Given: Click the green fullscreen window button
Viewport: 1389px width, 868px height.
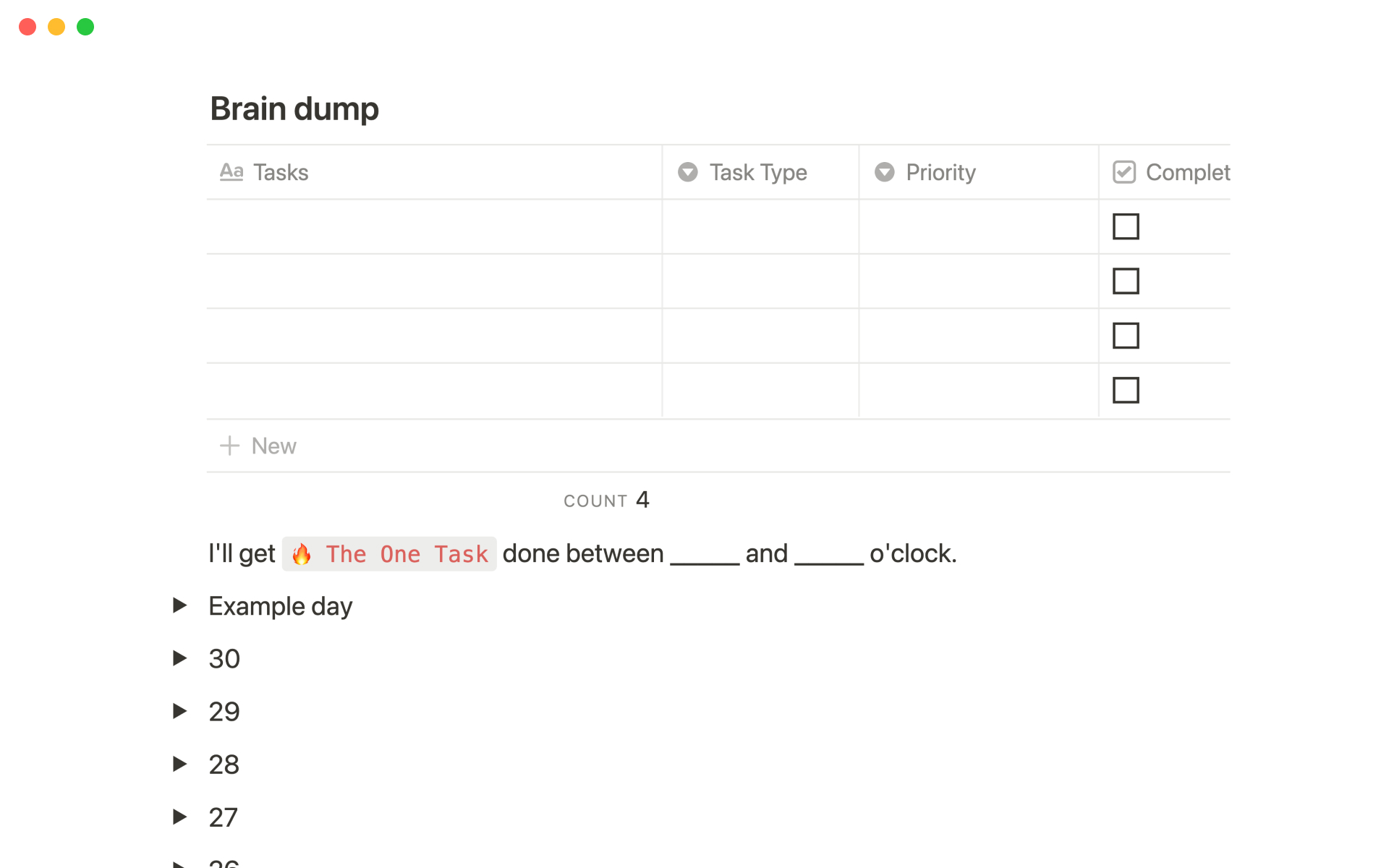Looking at the screenshot, I should tap(85, 27).
